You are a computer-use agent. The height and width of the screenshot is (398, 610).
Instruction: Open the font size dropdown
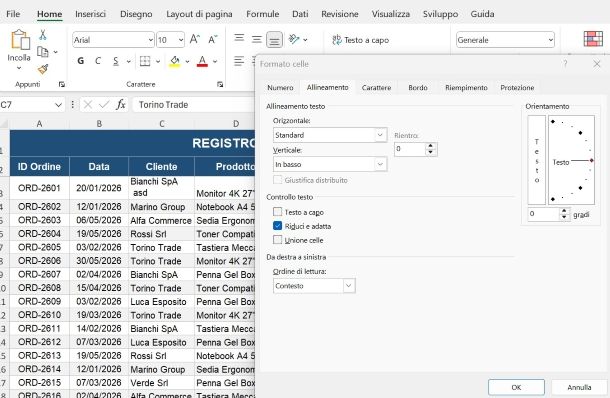(x=181, y=40)
